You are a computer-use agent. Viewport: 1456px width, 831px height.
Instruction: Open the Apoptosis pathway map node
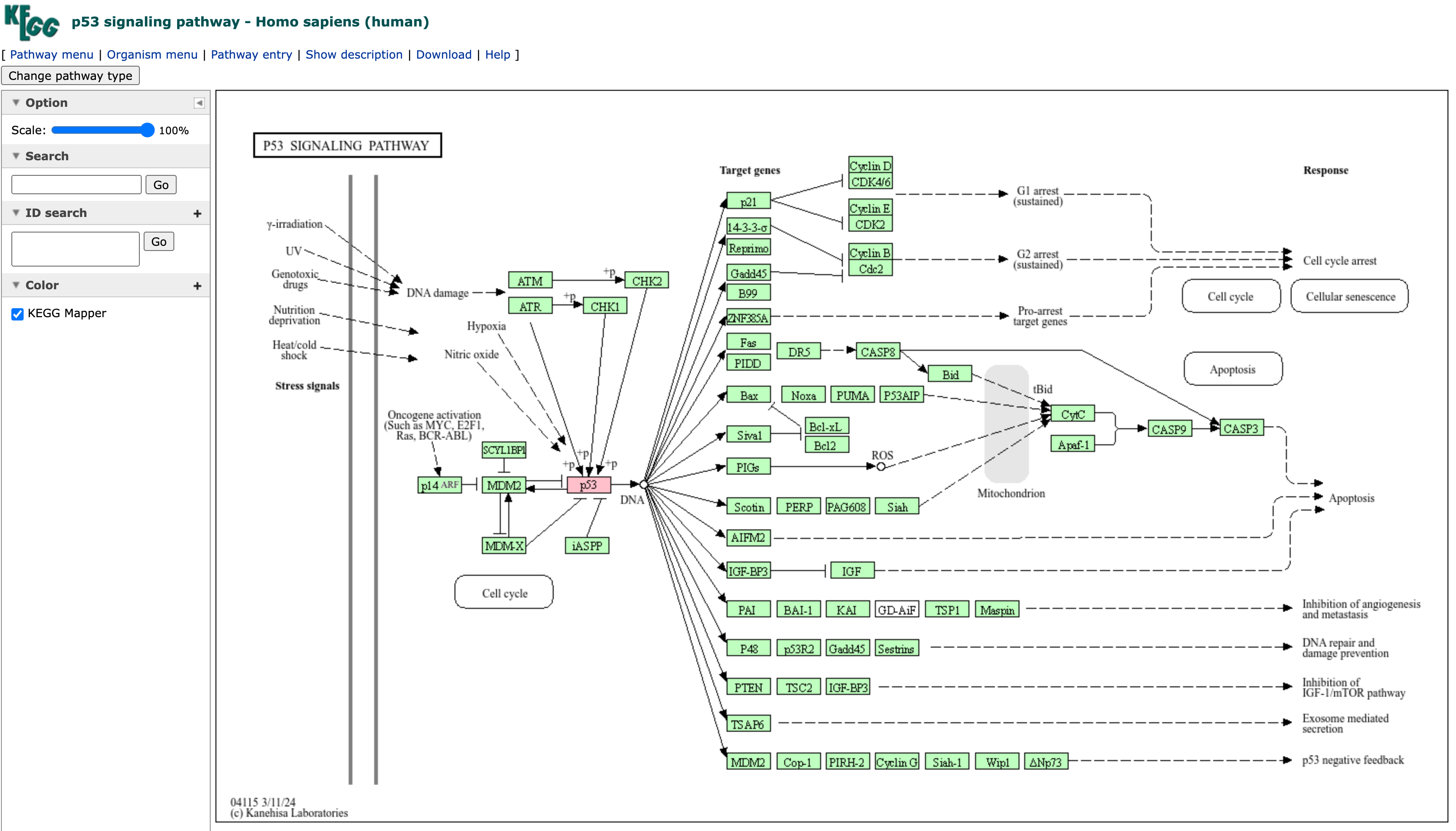pyautogui.click(x=1233, y=369)
